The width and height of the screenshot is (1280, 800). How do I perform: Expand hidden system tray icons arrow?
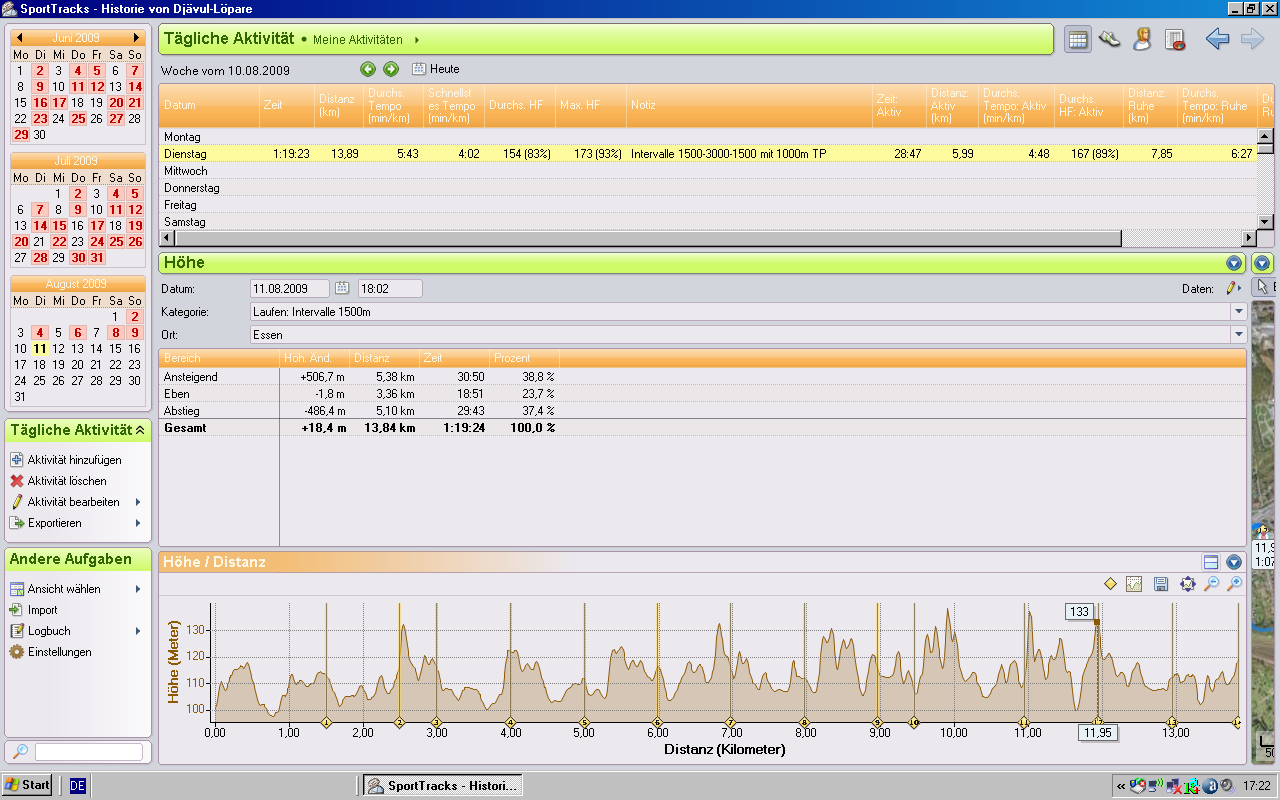[1121, 786]
